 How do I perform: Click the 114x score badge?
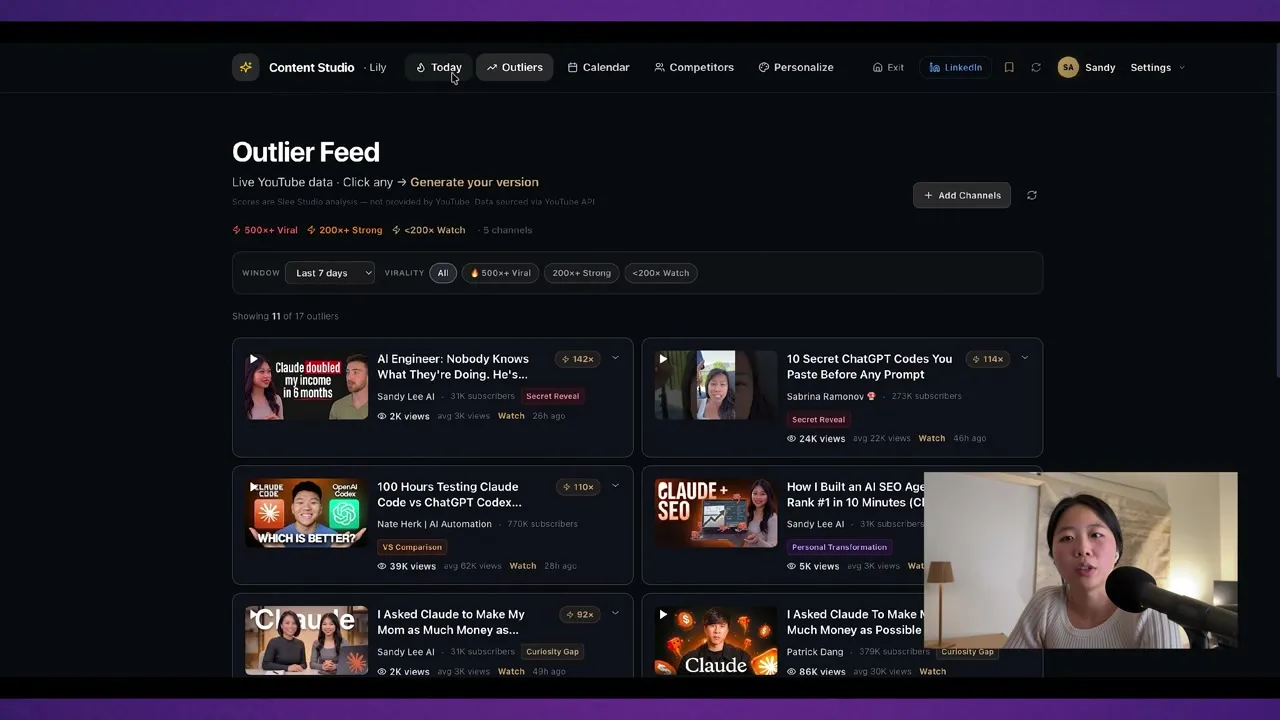987,359
